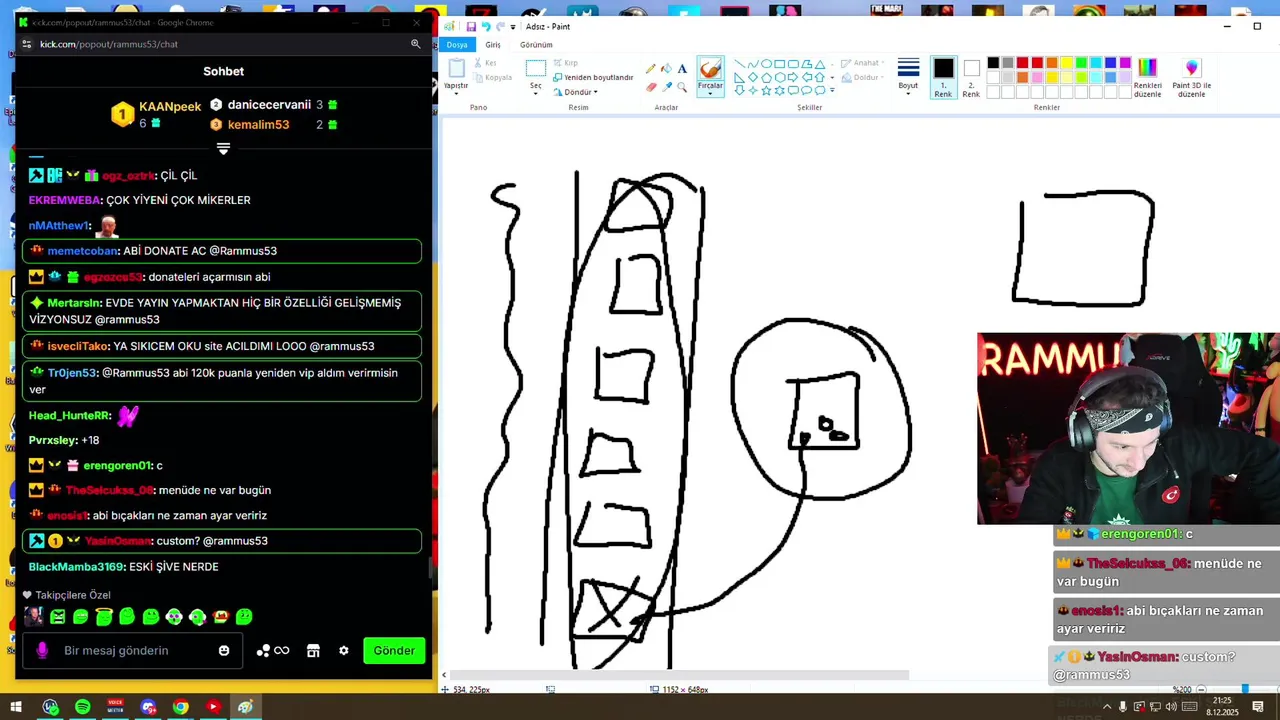1280x720 pixels.
Task: Activate 1. Renk foreground color
Action: 943,77
